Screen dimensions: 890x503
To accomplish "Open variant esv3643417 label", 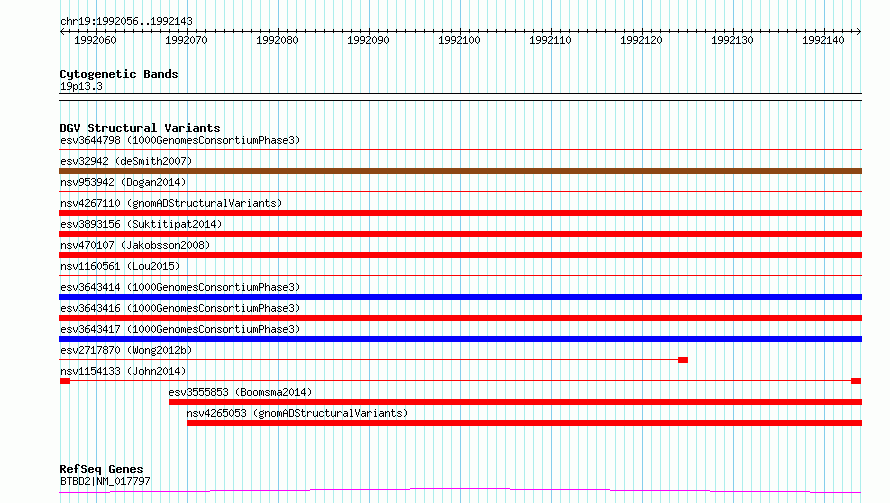I will pos(180,329).
